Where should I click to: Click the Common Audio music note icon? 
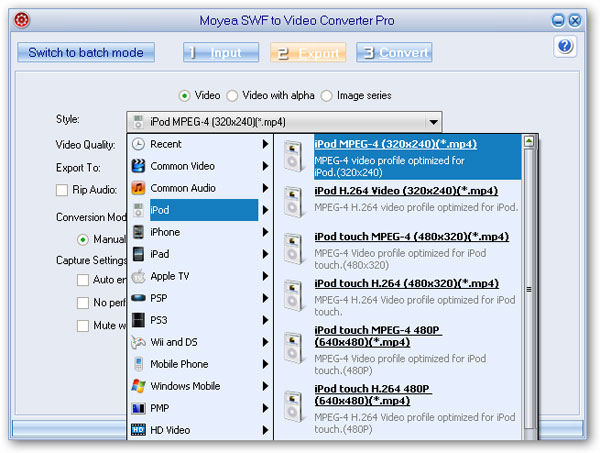[x=138, y=188]
